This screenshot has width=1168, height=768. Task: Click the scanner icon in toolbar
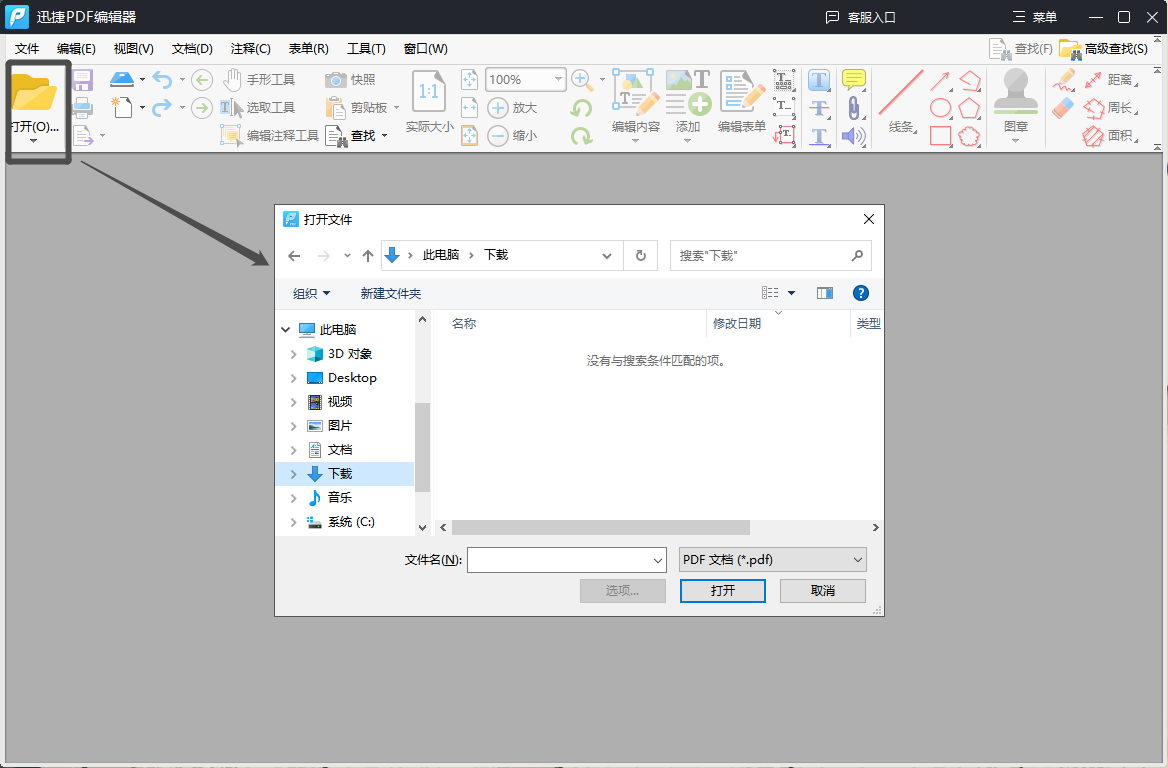121,79
